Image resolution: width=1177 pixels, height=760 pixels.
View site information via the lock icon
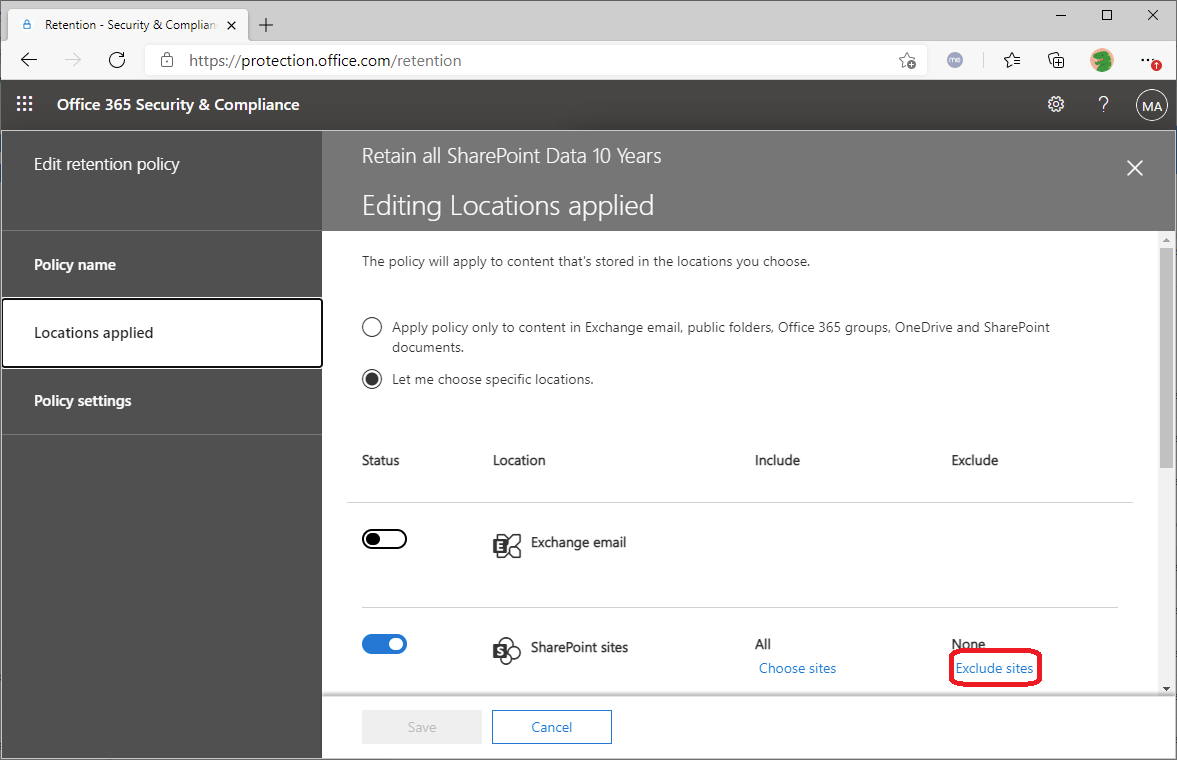(x=167, y=60)
